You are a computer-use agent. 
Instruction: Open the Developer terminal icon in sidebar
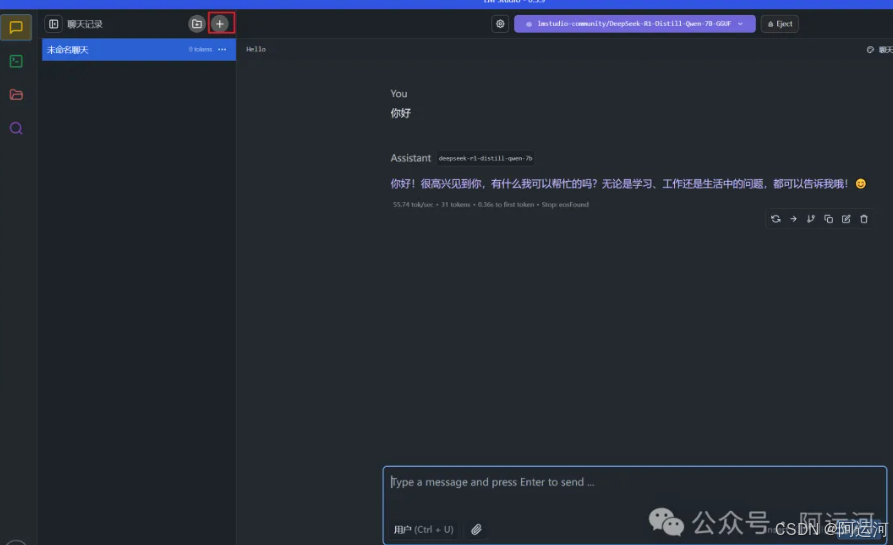coord(16,61)
